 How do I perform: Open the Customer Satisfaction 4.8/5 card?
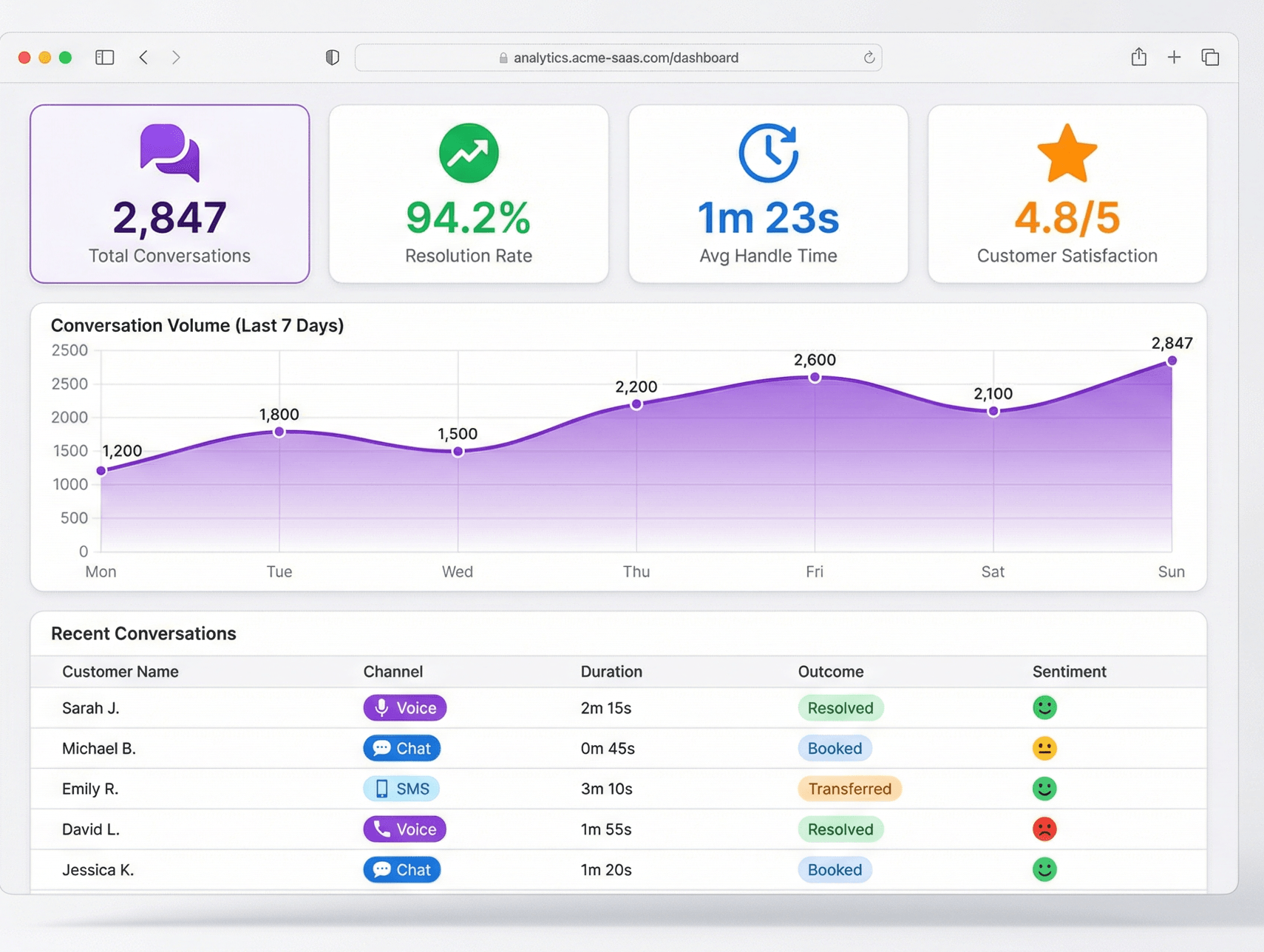(1067, 194)
